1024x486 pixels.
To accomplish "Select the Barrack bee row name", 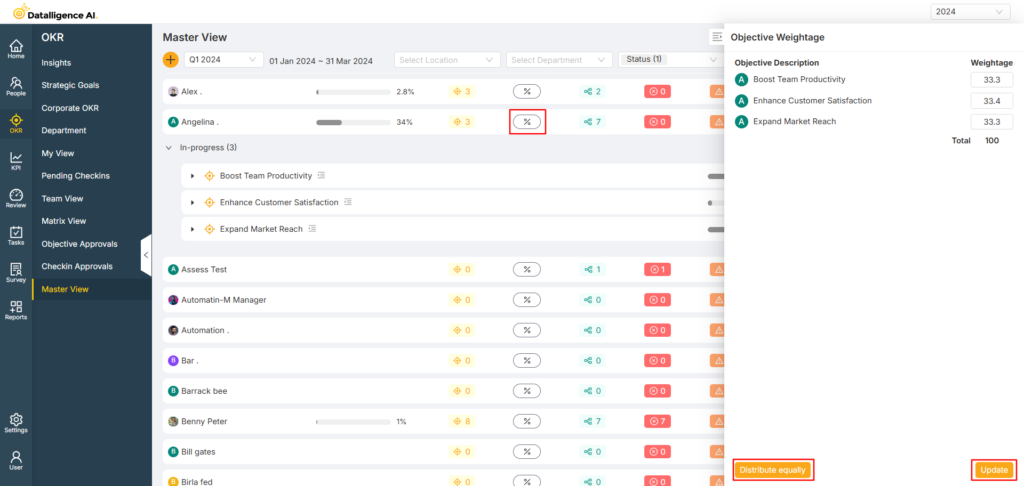I will (204, 391).
